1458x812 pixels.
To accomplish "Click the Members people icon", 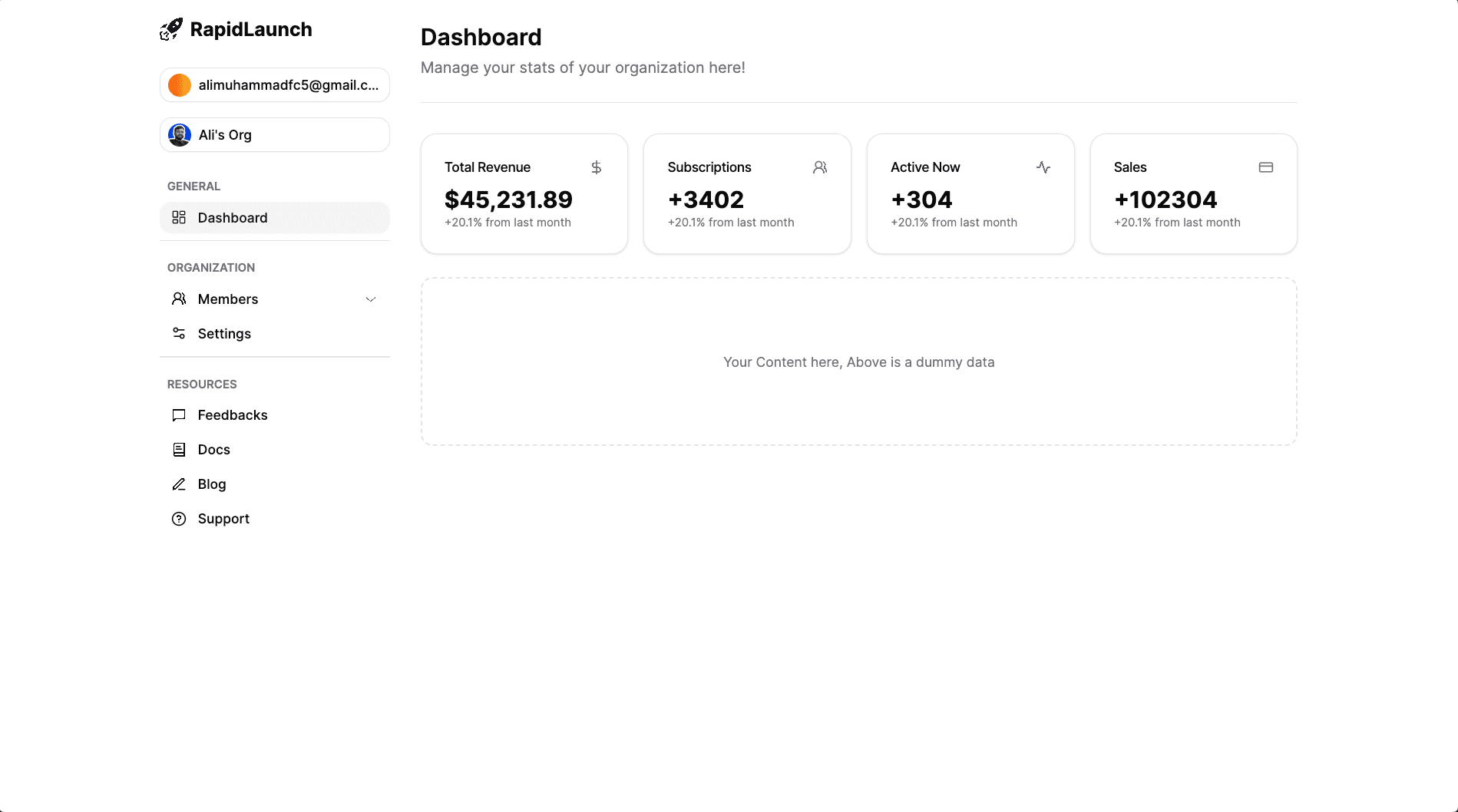I will tap(179, 299).
